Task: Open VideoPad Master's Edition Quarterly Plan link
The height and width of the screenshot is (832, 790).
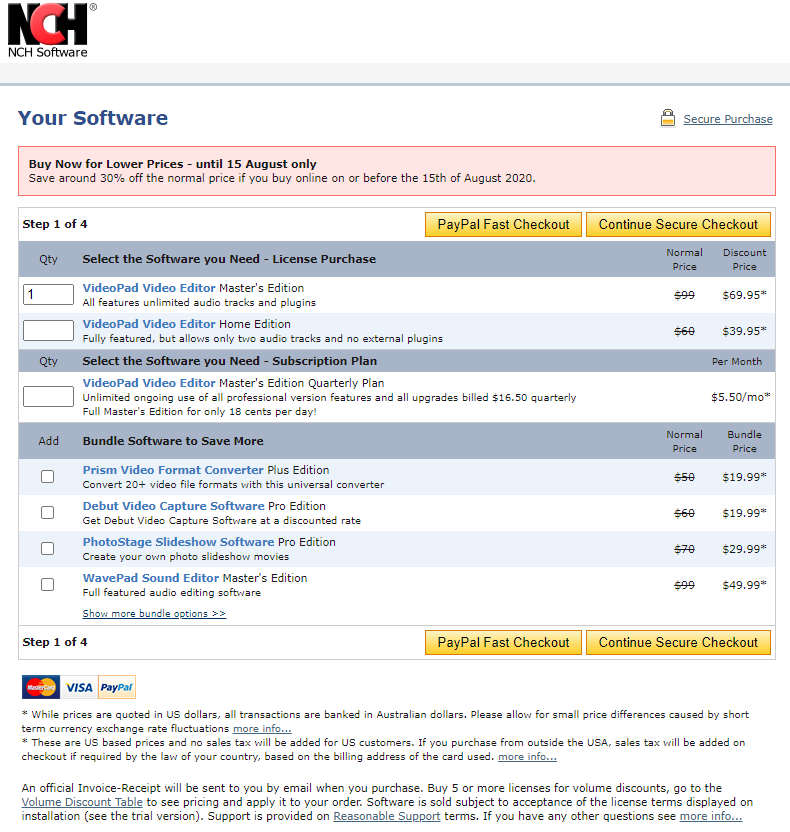Action: pos(149,383)
